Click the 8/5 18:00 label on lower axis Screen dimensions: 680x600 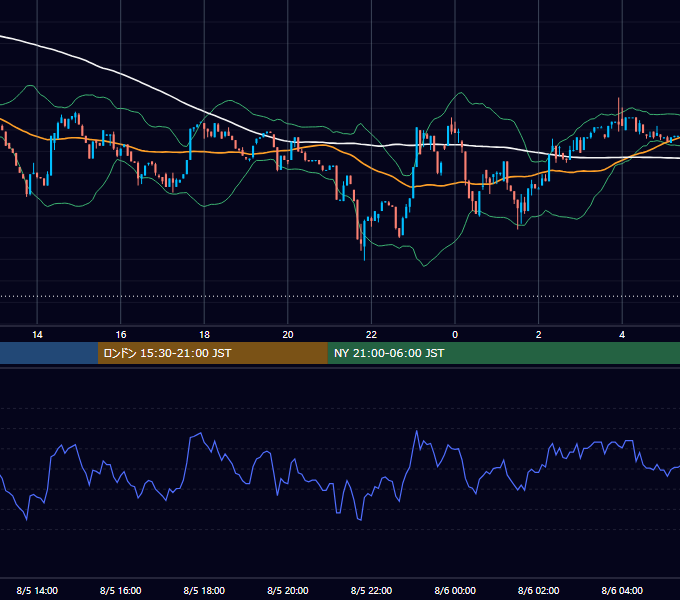(x=204, y=590)
